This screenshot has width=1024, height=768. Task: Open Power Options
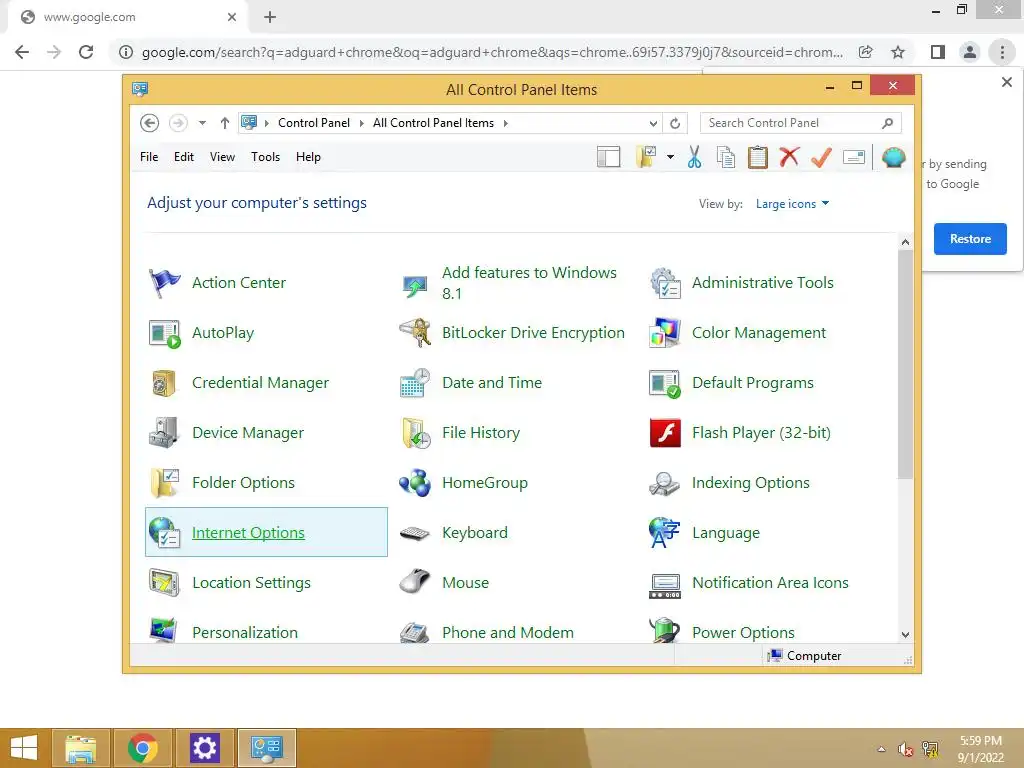pyautogui.click(x=743, y=632)
